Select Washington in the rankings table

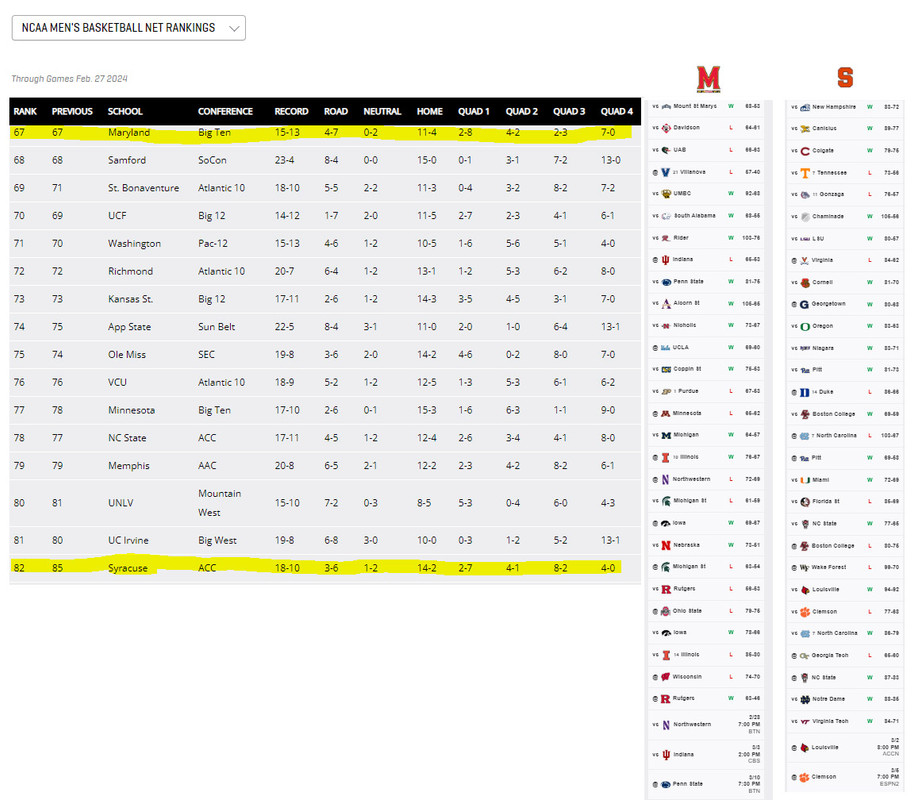(x=135, y=244)
